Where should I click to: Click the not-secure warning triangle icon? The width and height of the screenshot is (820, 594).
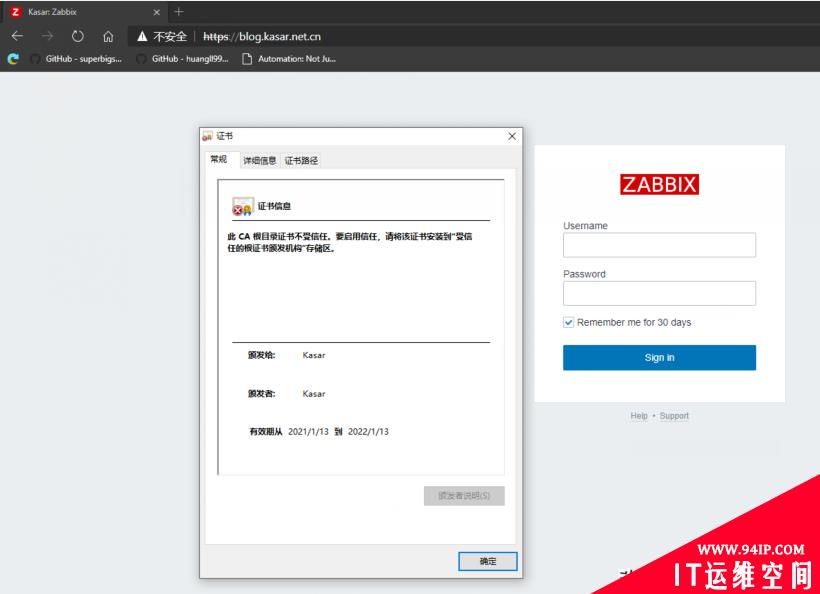pos(142,36)
